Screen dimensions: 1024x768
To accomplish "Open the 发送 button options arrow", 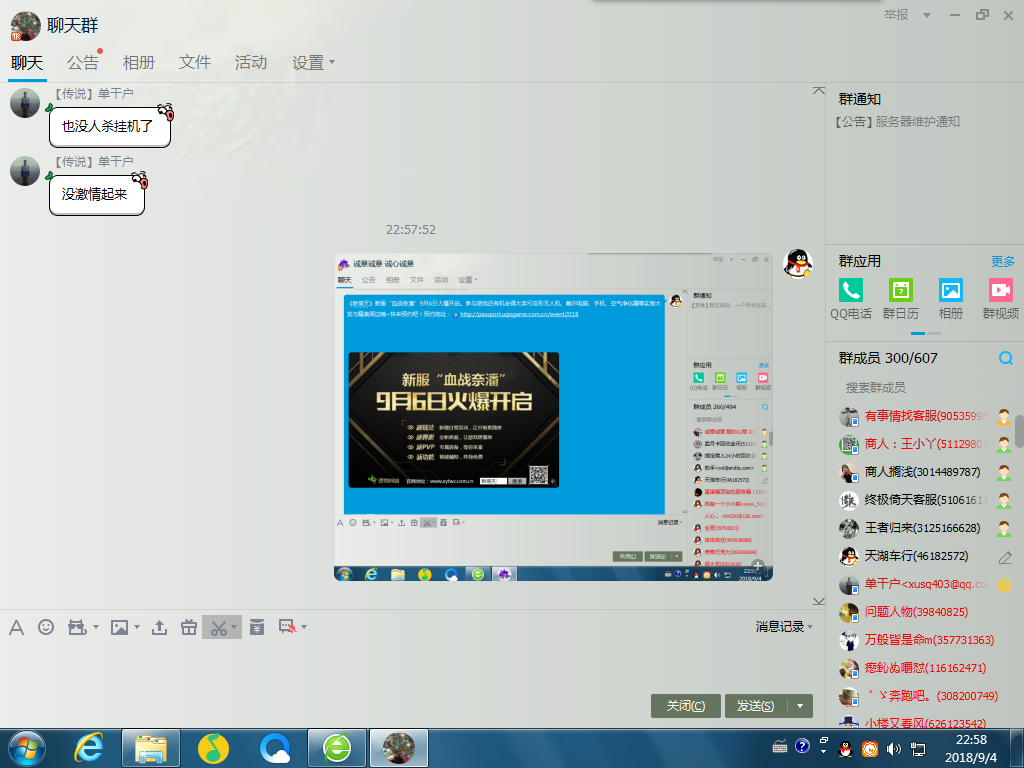I will (800, 706).
